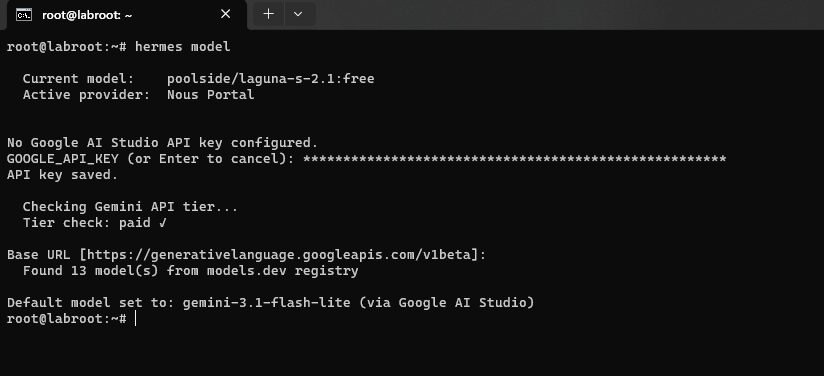Click the 'hermes model' command text
Screen dimensions: 824x376
(182, 47)
